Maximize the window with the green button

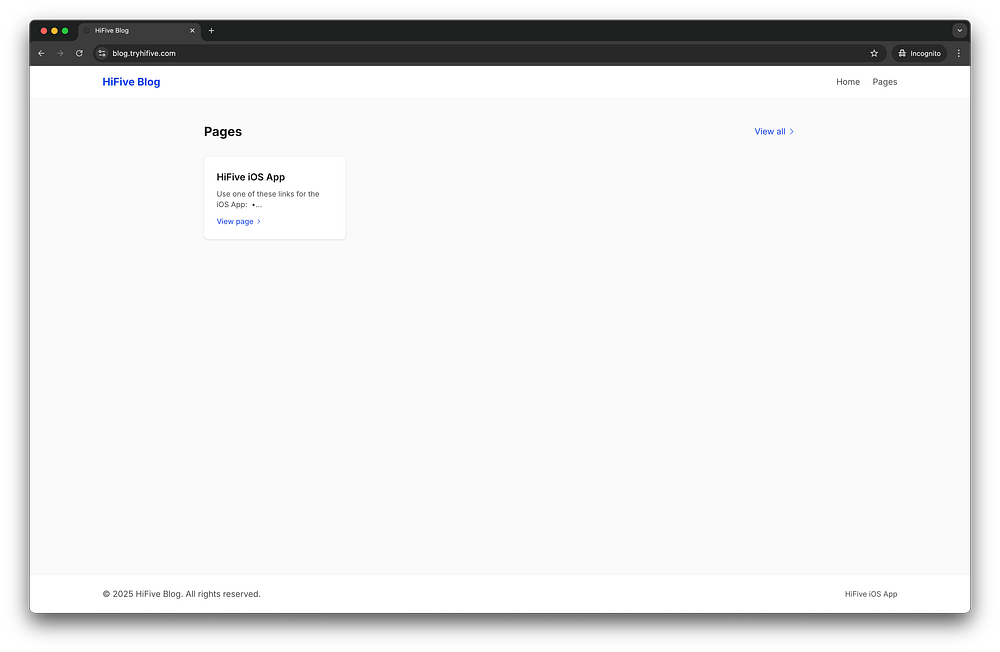coord(65,31)
